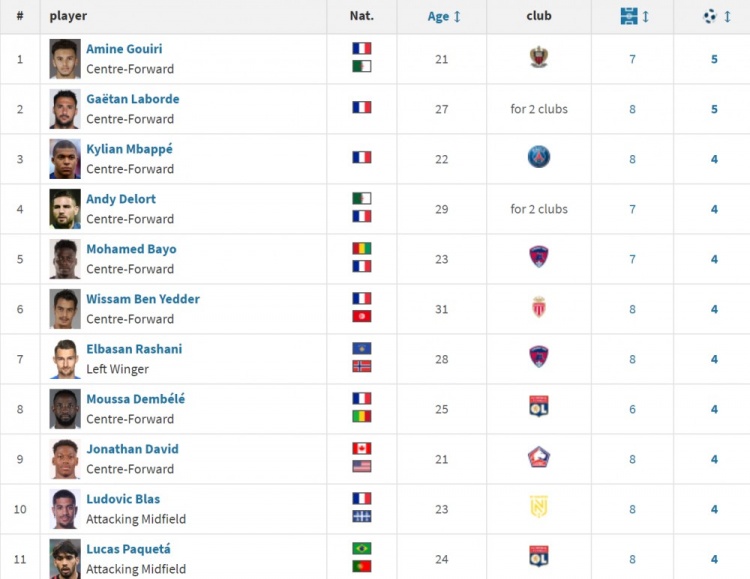
Task: Open OGC Nice club crest
Action: (539, 57)
